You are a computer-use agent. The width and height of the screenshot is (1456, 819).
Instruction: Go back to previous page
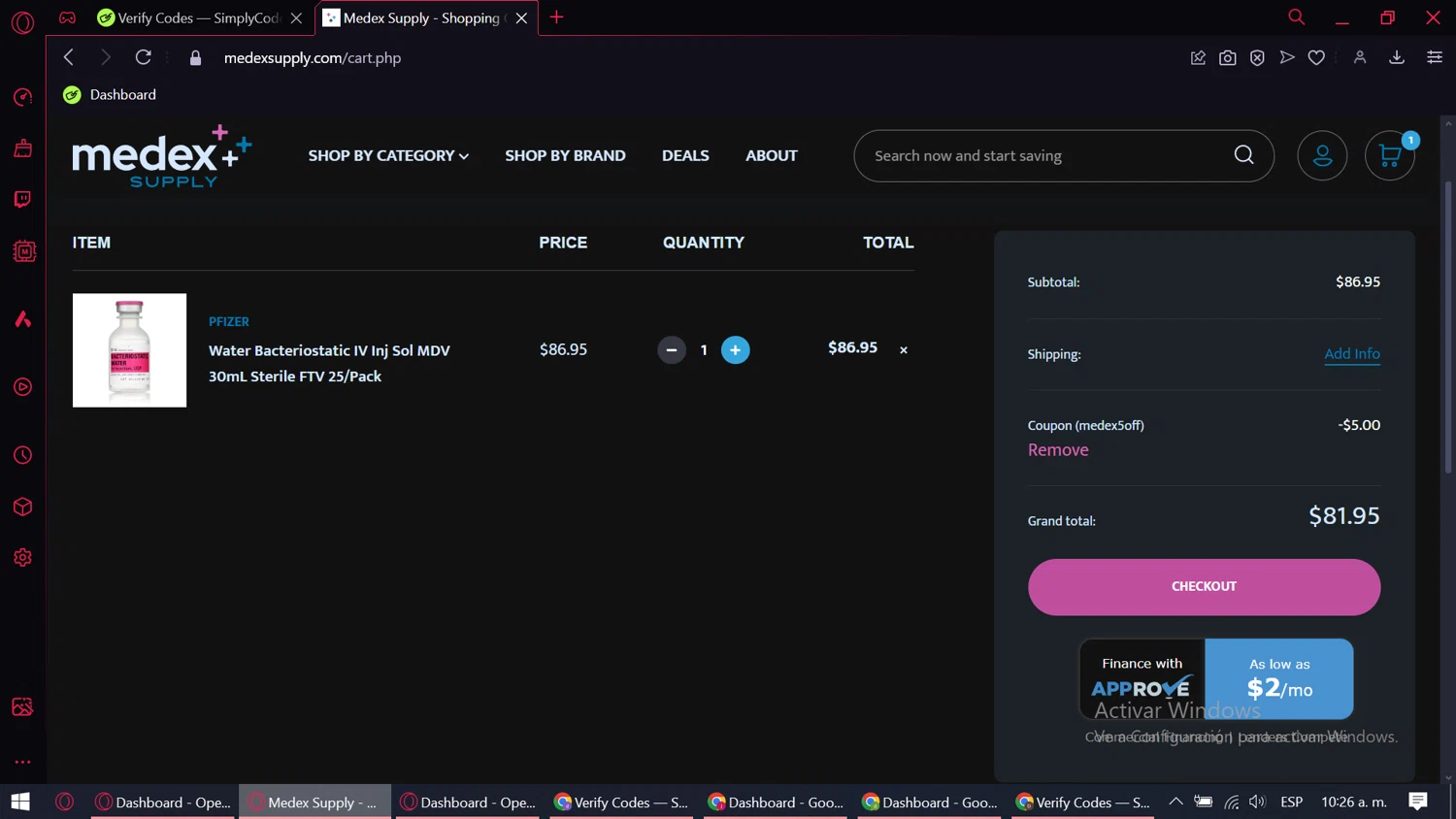[69, 57]
